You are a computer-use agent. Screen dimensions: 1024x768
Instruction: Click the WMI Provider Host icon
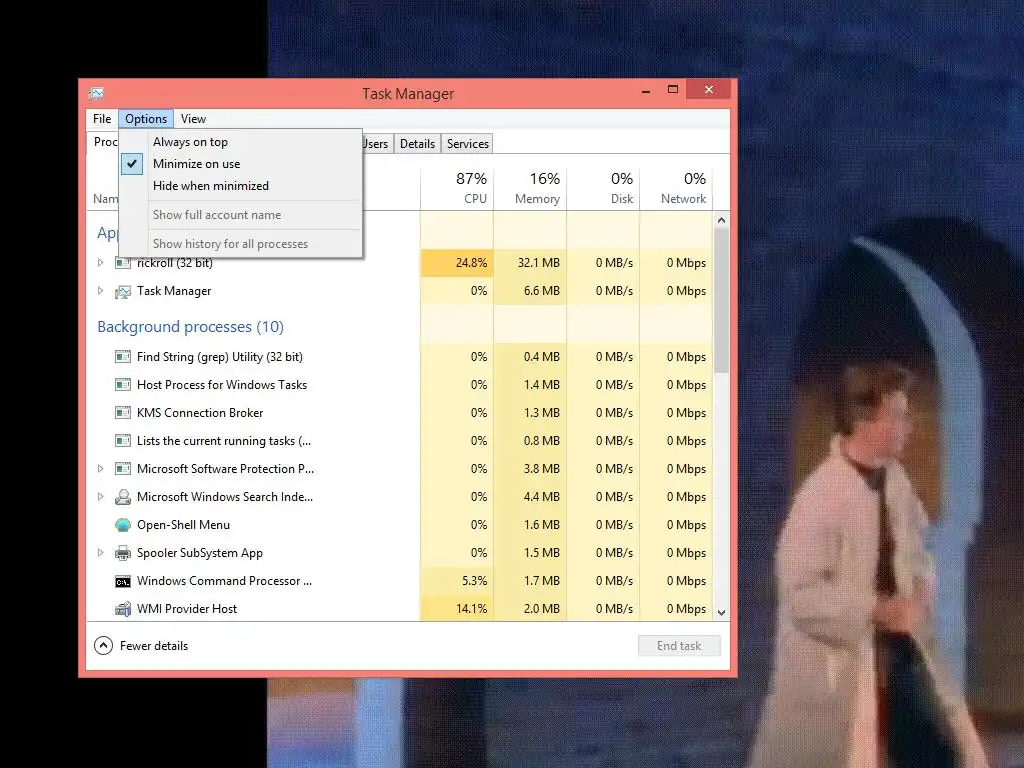123,609
